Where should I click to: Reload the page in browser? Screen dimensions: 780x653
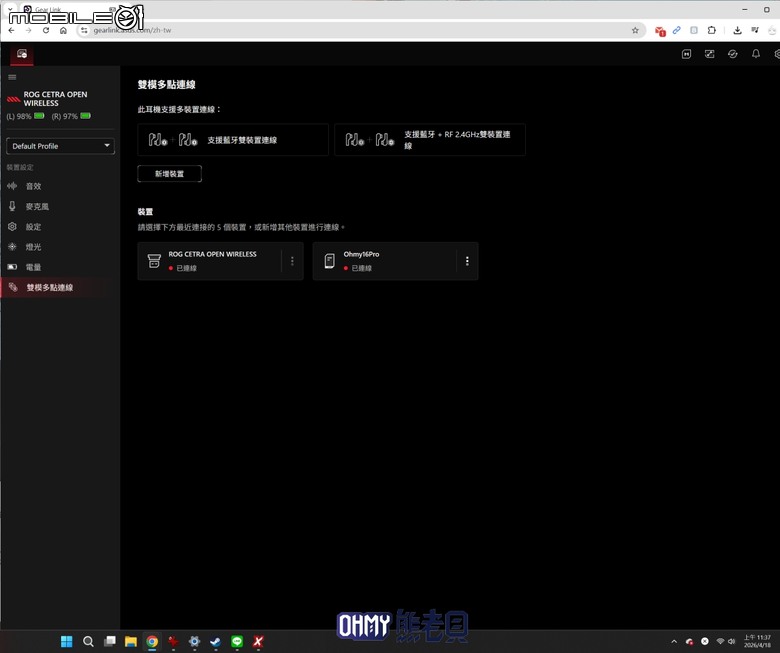[x=46, y=30]
